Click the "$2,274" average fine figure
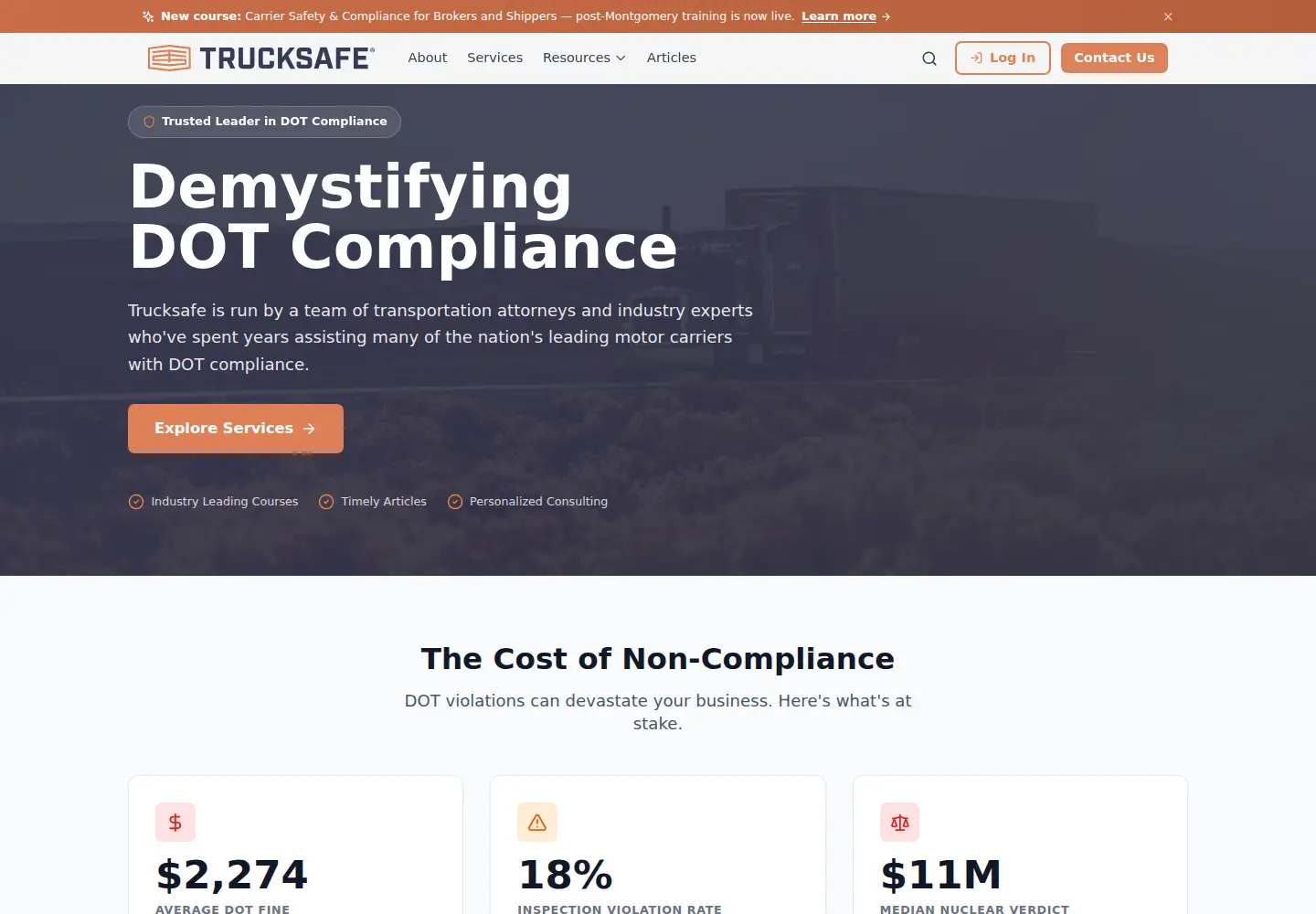The height and width of the screenshot is (914, 1316). pos(232,875)
